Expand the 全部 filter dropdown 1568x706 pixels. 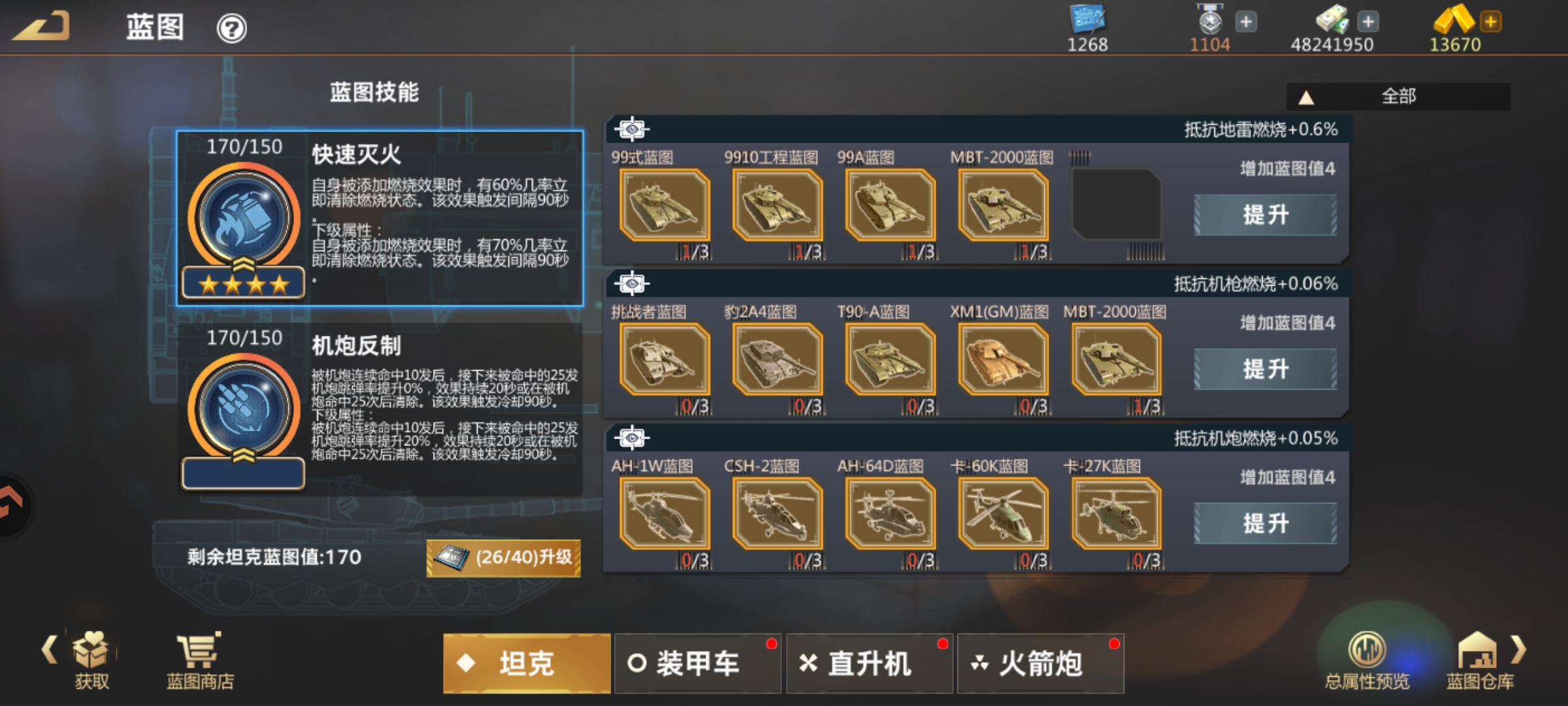pos(1398,97)
